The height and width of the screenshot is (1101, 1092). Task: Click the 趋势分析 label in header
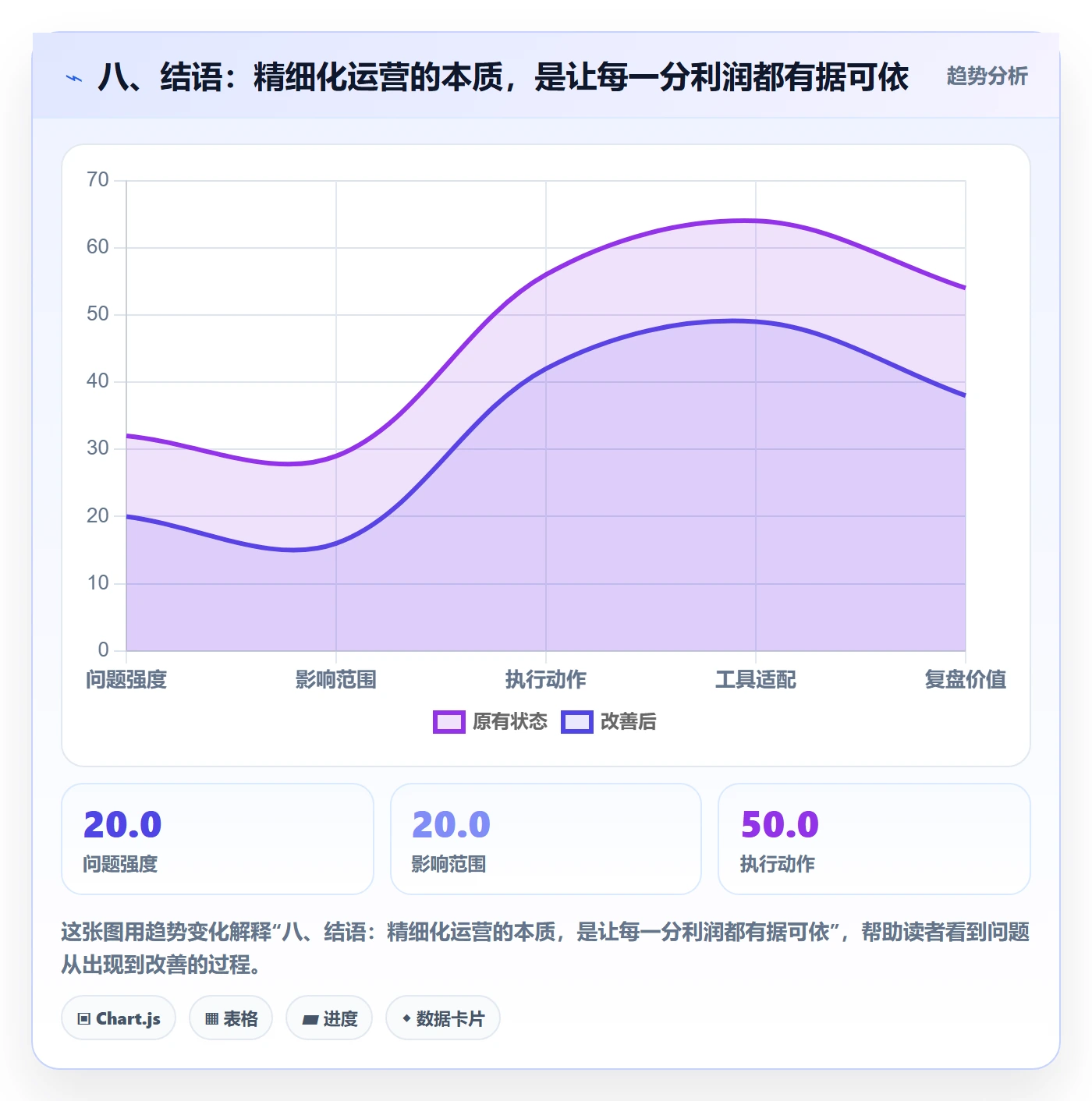pyautogui.click(x=987, y=76)
